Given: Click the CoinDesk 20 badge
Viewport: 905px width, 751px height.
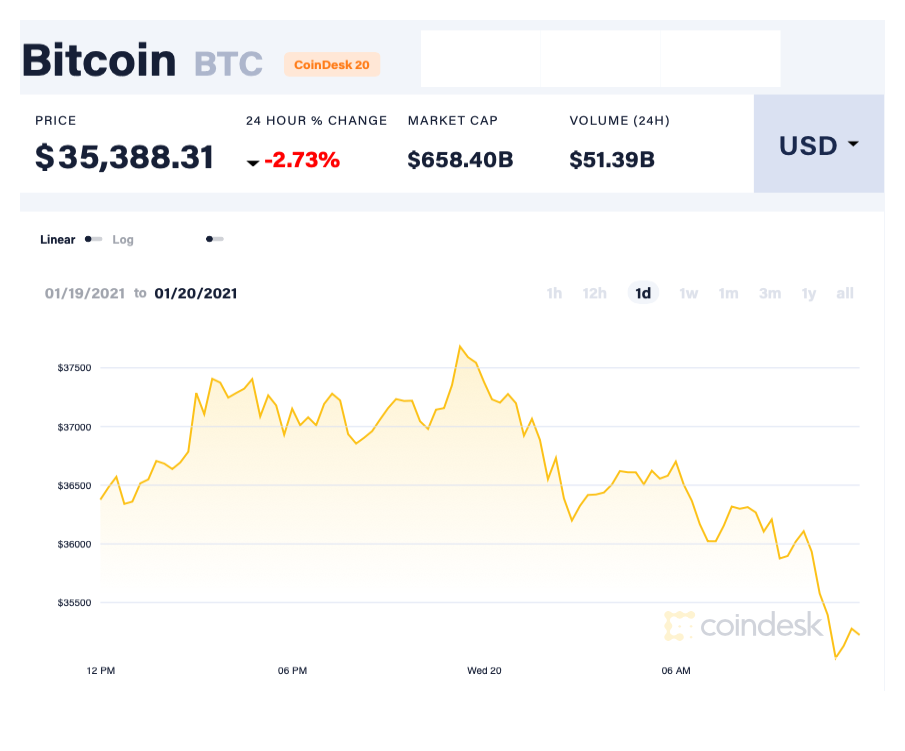Looking at the screenshot, I should tap(332, 65).
